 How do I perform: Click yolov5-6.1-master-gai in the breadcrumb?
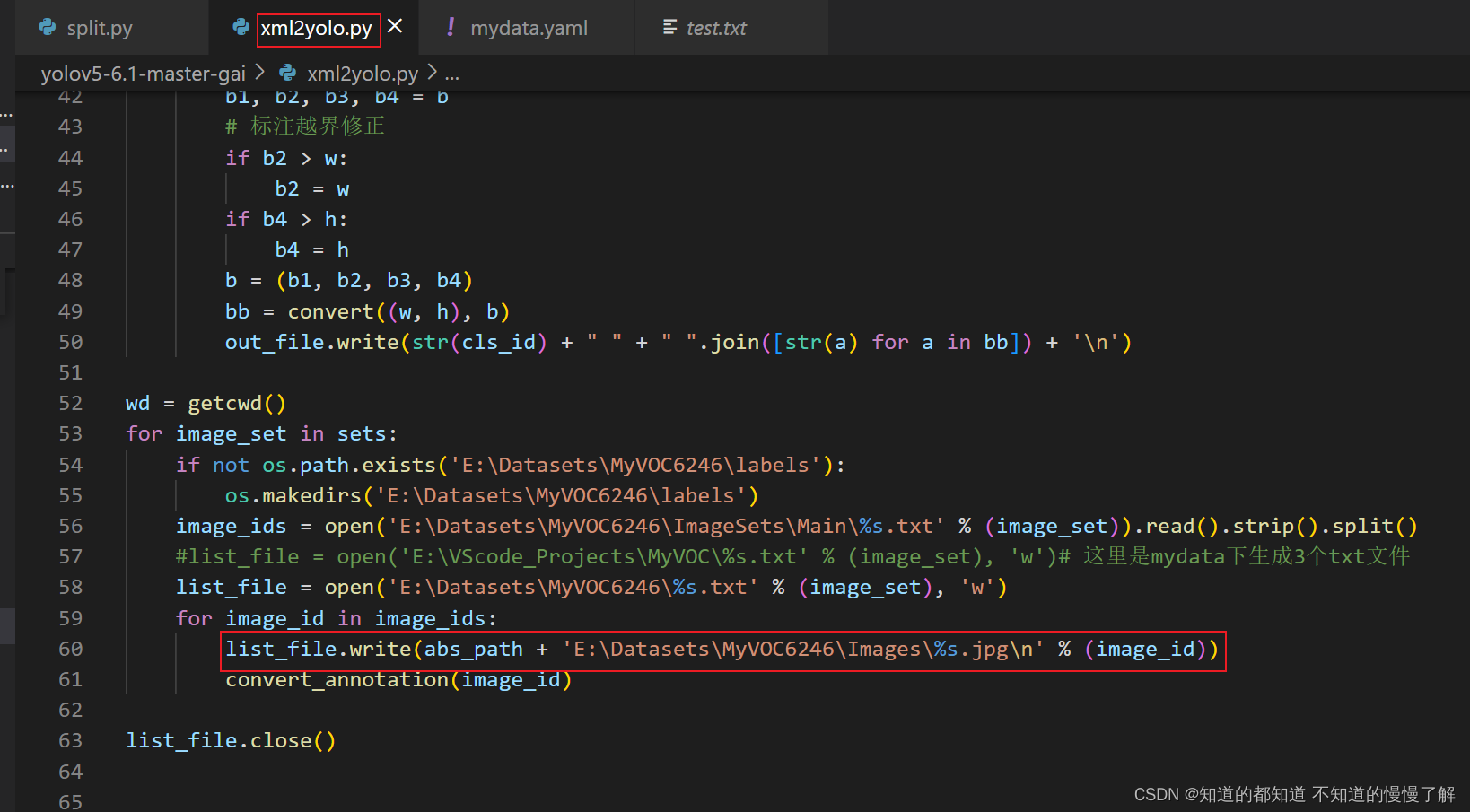[143, 74]
